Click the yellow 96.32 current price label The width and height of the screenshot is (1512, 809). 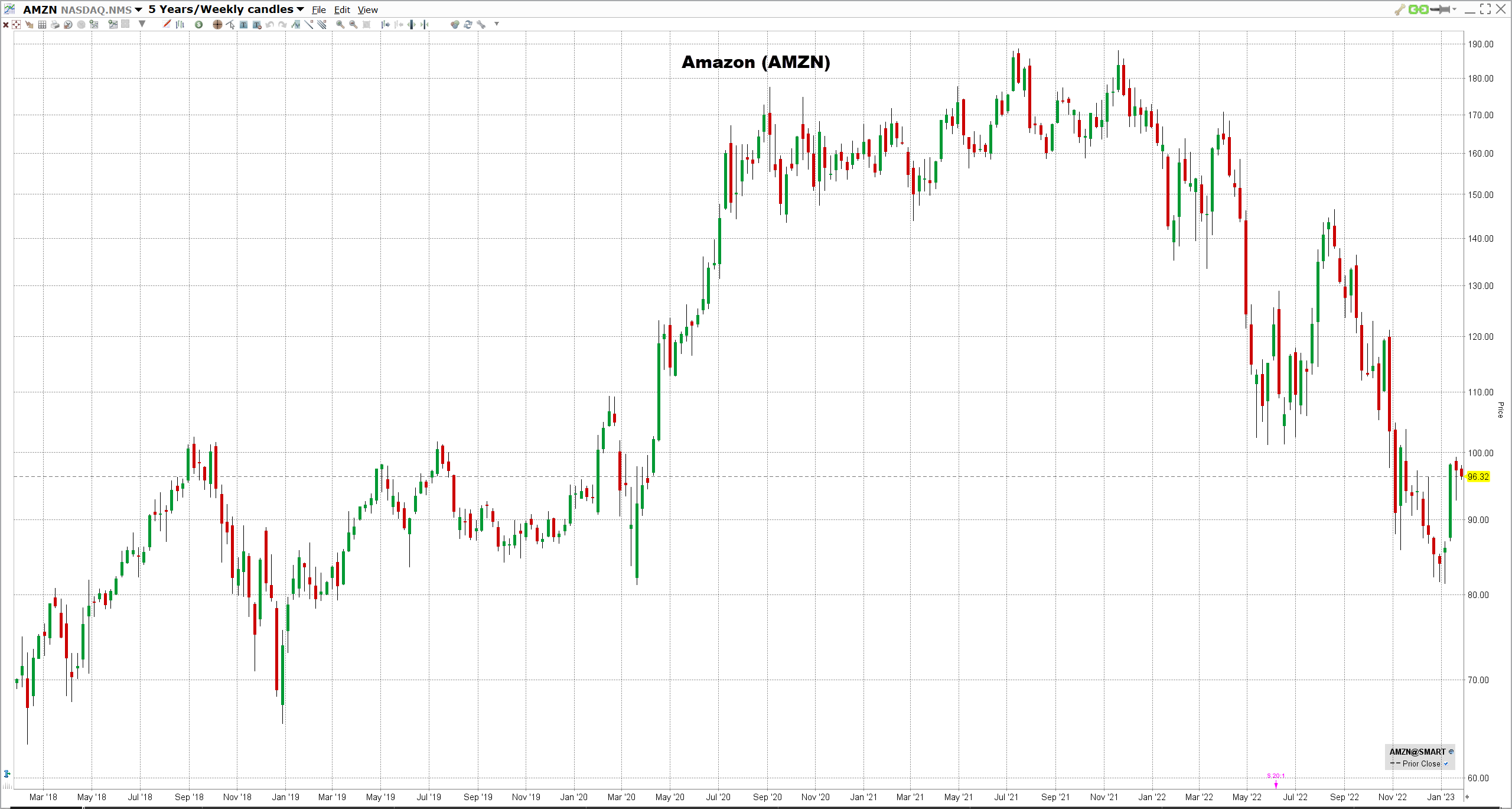pyautogui.click(x=1478, y=477)
